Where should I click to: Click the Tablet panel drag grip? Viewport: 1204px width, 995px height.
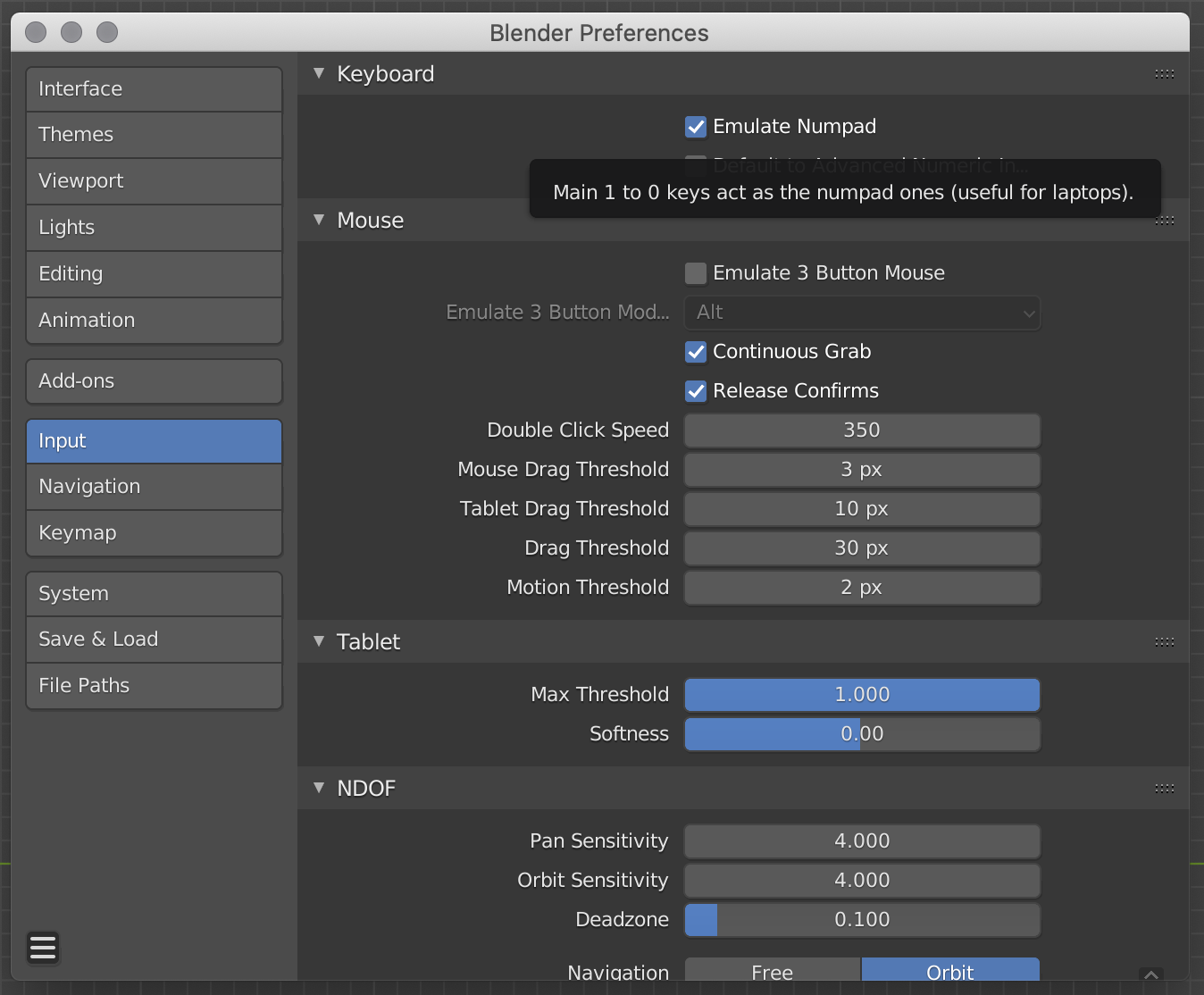click(1164, 642)
